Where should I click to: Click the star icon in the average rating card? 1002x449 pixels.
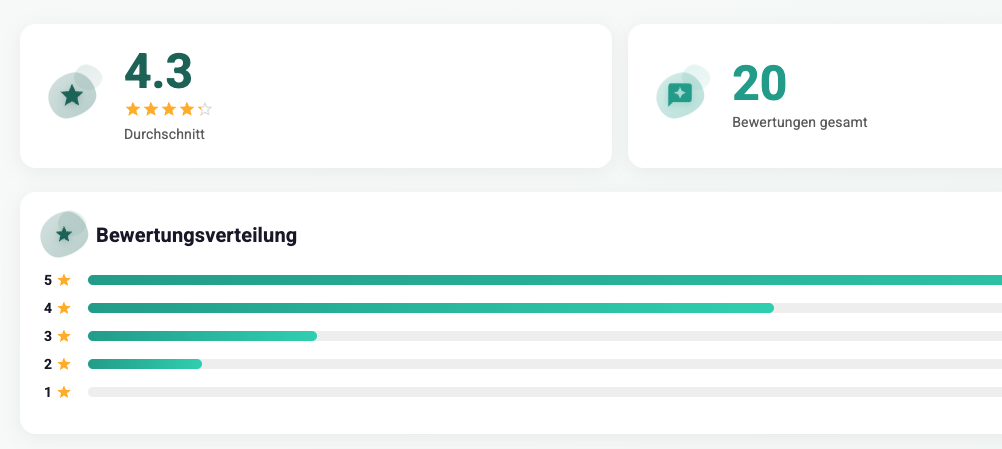pos(72,95)
